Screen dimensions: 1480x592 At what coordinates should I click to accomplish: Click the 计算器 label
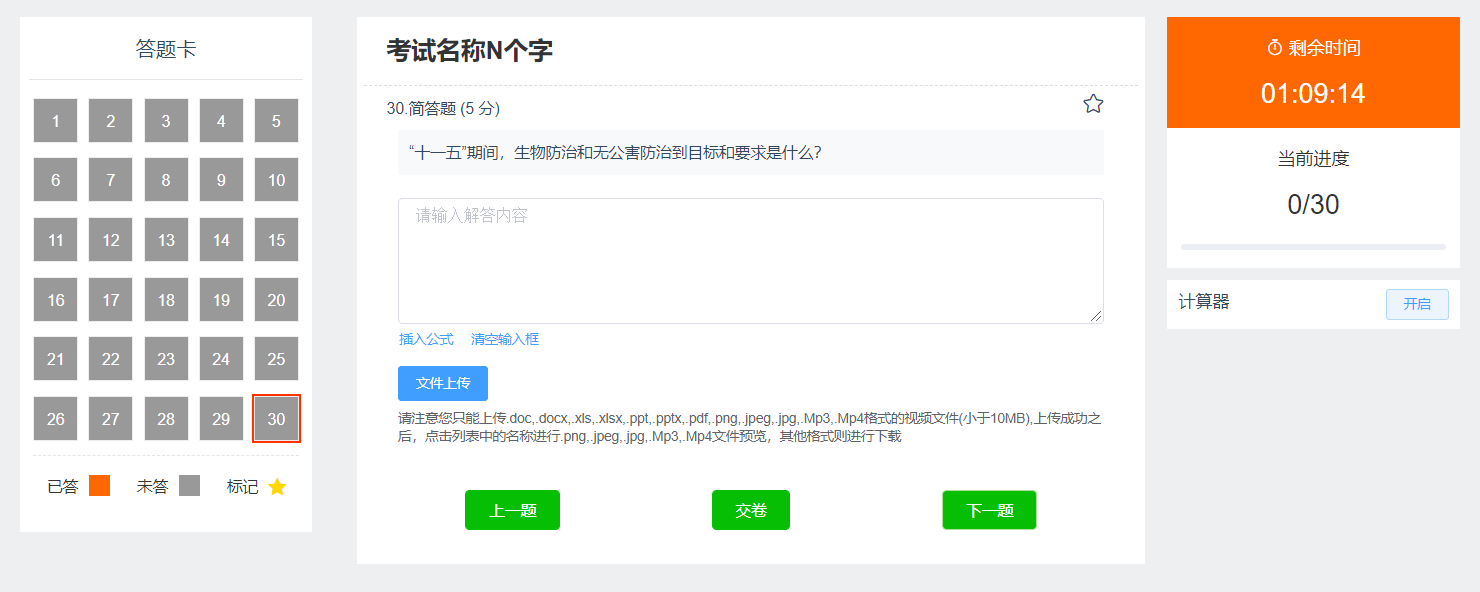click(1204, 301)
